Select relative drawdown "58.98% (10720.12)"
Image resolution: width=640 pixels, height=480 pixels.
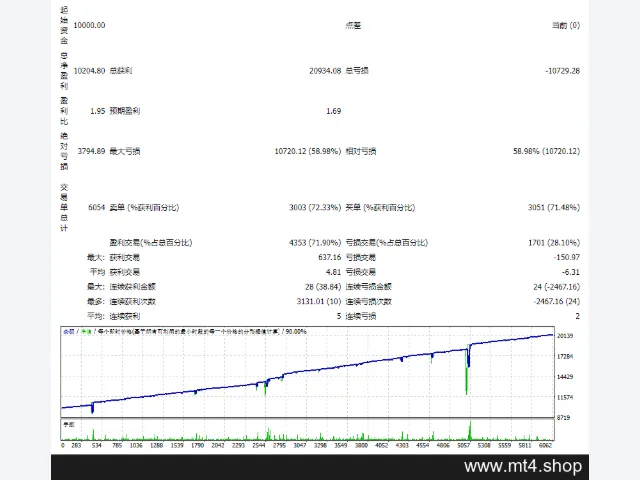click(x=547, y=151)
